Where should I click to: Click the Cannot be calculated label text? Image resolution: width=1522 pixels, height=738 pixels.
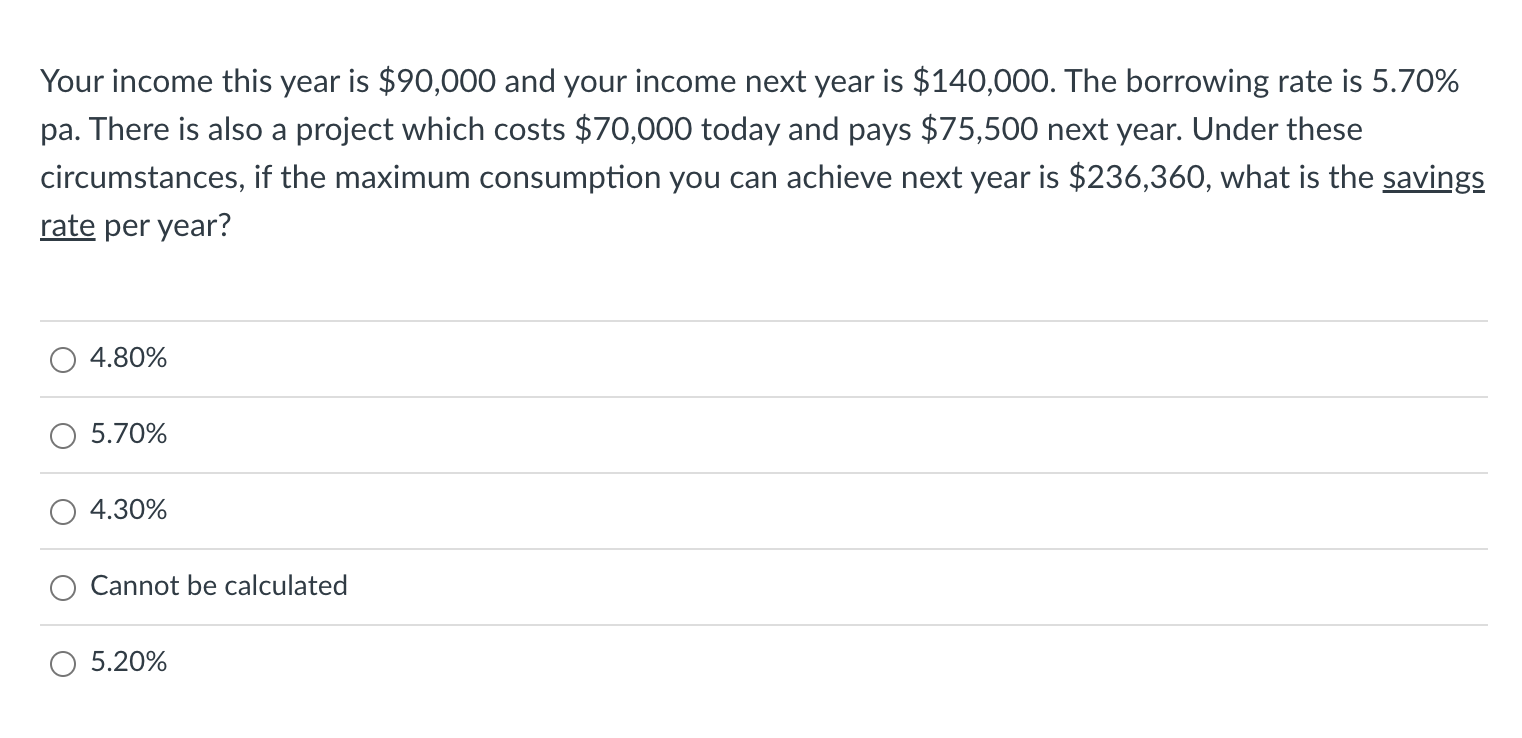click(x=218, y=586)
